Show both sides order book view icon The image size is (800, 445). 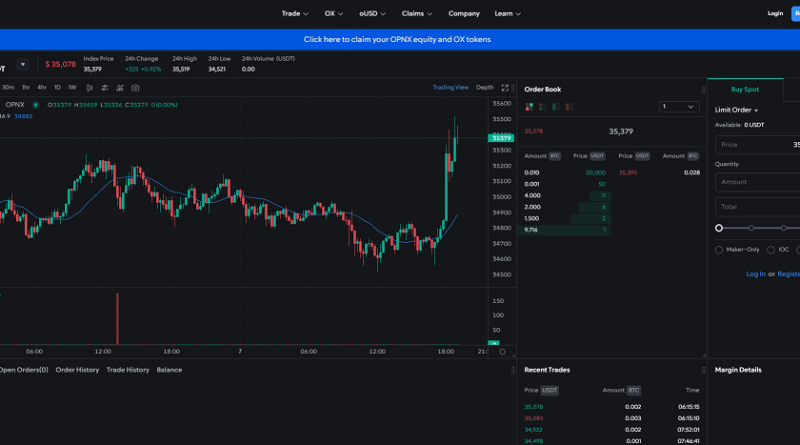529,107
